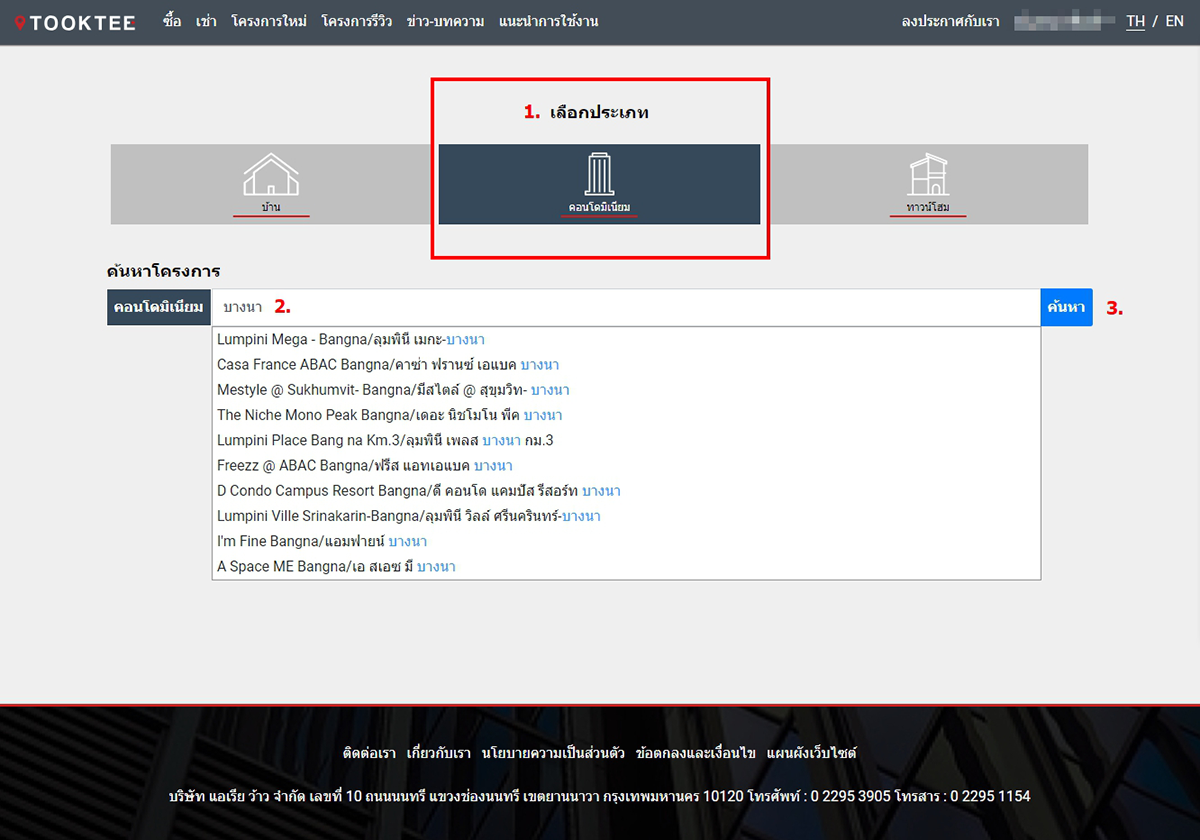This screenshot has width=1200, height=840.
Task: Open นโยบายความเป็นส่วนตัว privacy policy link
Action: point(553,753)
